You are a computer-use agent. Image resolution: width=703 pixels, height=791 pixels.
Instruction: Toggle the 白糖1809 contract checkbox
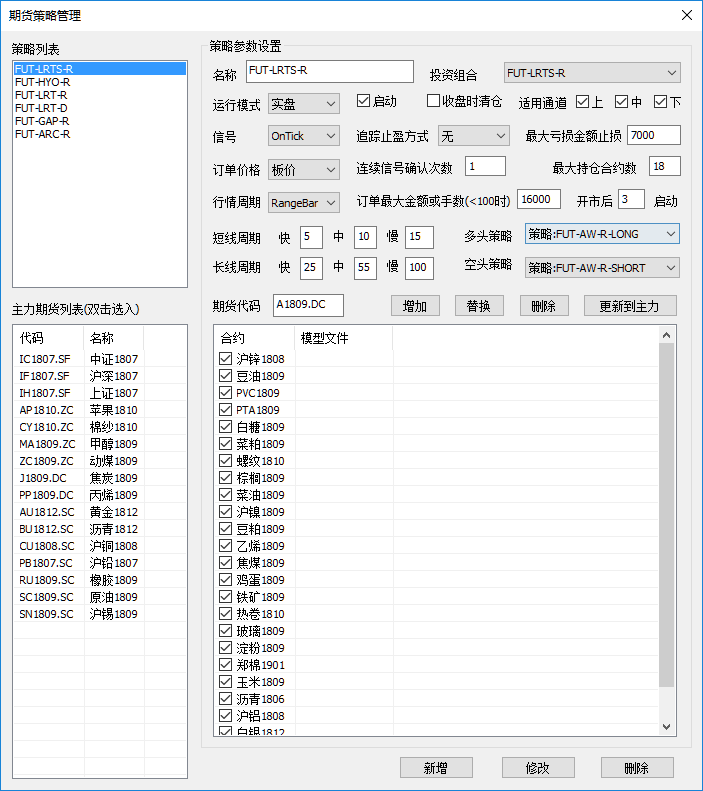[x=225, y=427]
